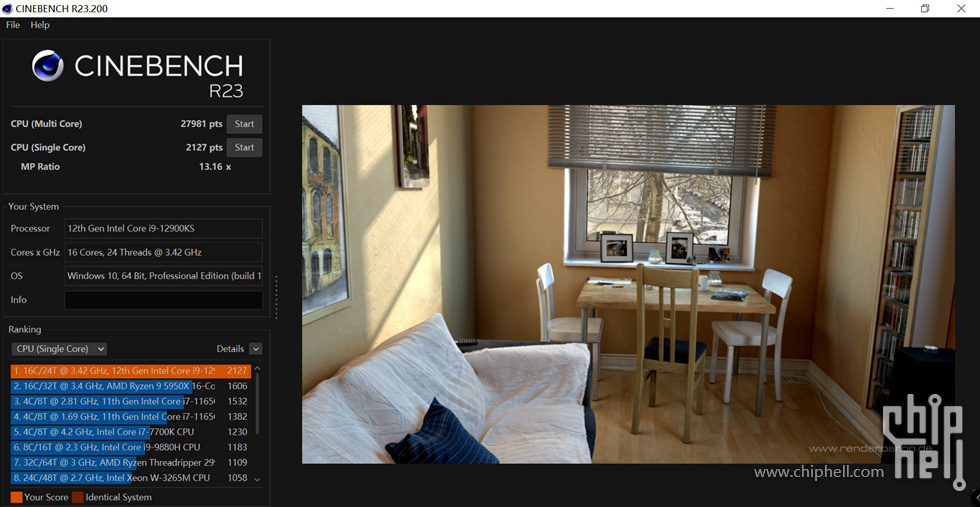The height and width of the screenshot is (507, 980).
Task: Click the Cinebench R23 sphere logo
Action: pos(48,66)
